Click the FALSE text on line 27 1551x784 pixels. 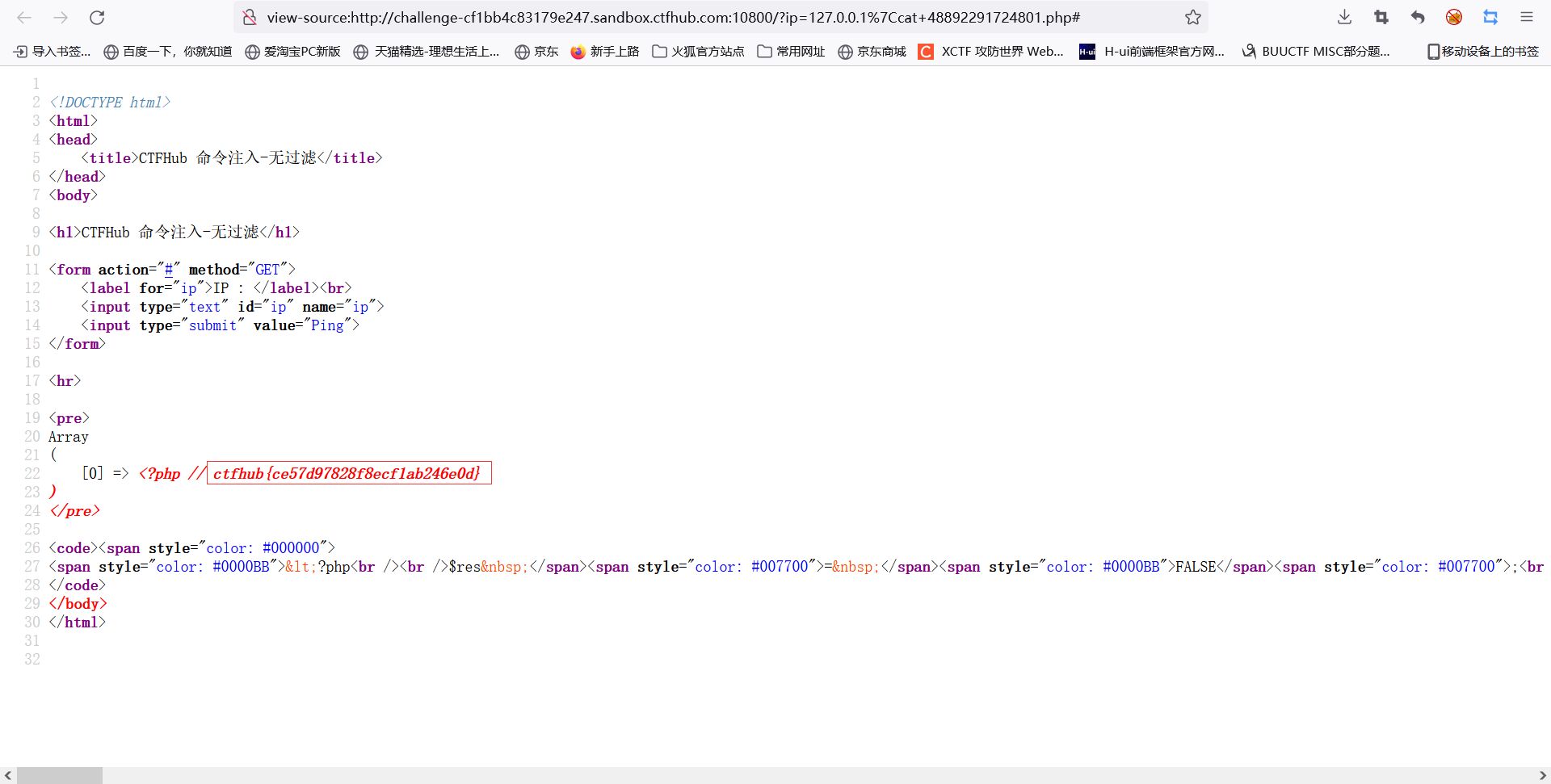tap(1196, 567)
